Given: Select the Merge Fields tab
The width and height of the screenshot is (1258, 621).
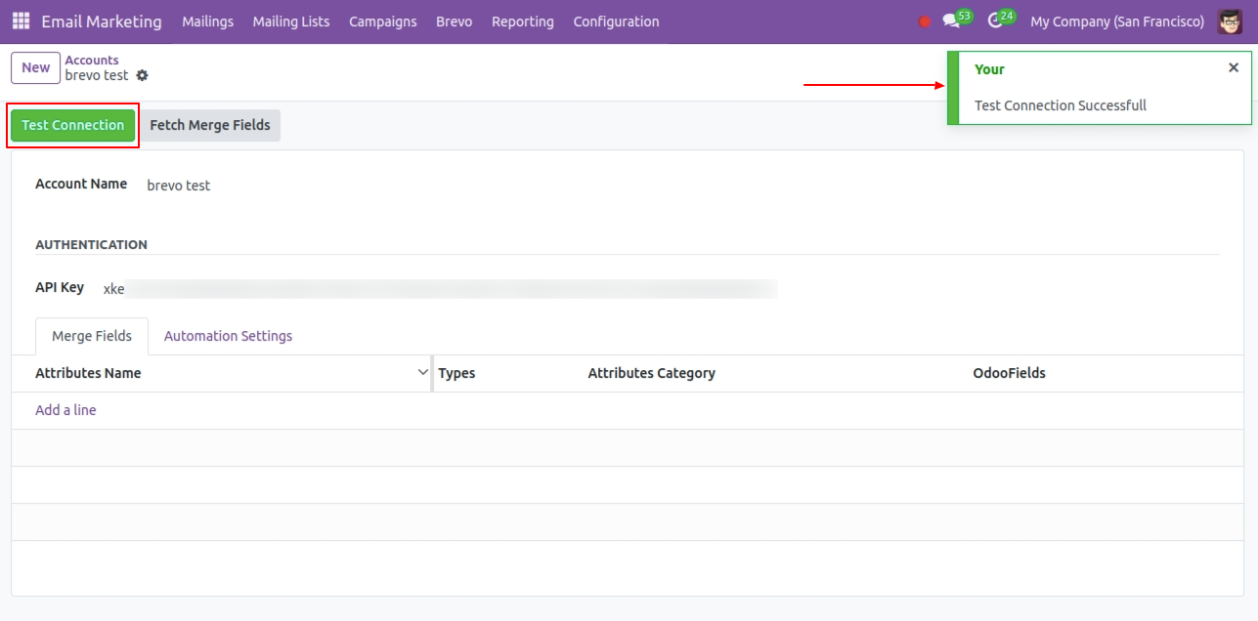Looking at the screenshot, I should click(x=92, y=336).
